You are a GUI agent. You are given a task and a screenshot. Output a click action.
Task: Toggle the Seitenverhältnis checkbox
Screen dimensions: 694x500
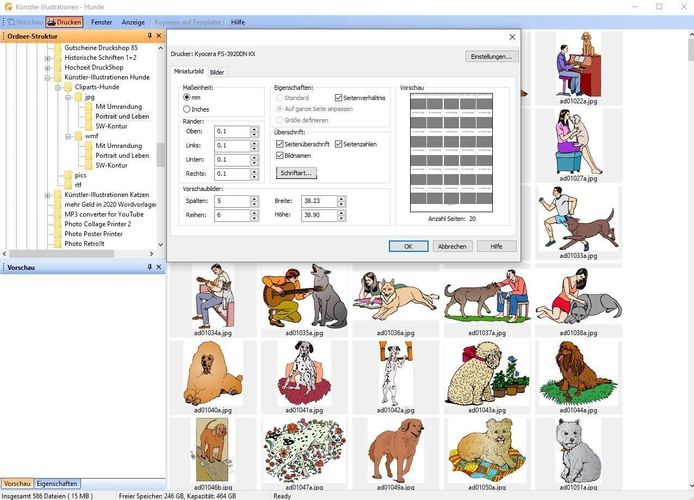[338, 98]
